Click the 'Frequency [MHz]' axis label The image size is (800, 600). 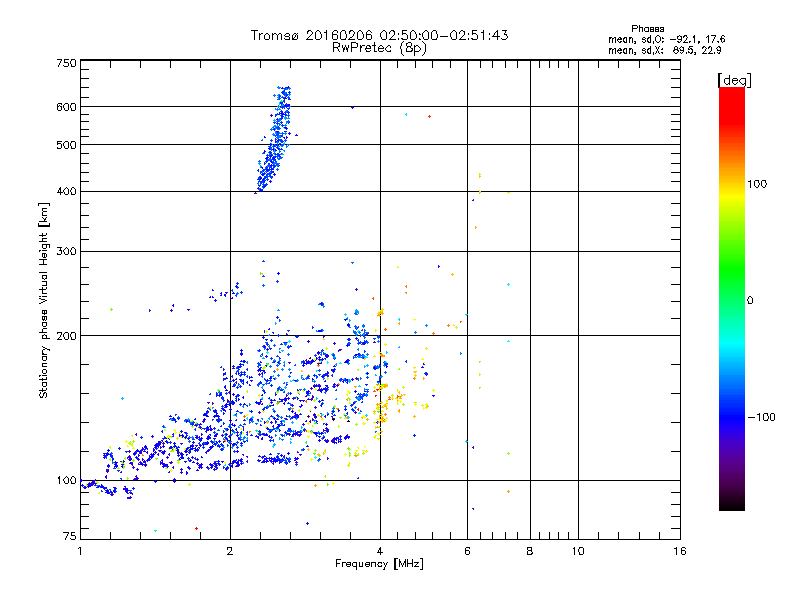click(x=379, y=564)
